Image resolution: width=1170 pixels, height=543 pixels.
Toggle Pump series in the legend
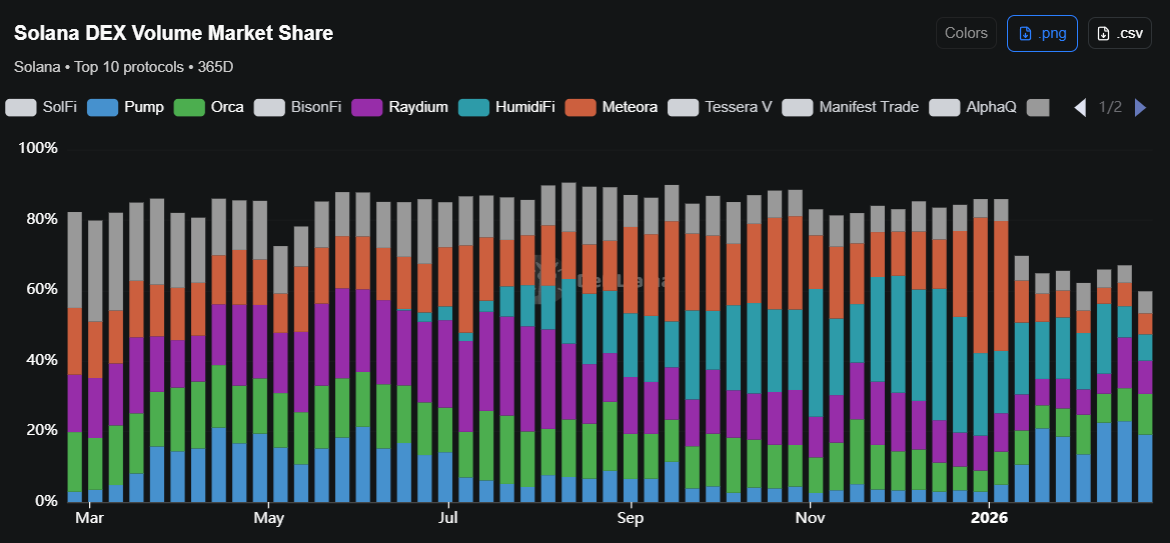(x=125, y=107)
